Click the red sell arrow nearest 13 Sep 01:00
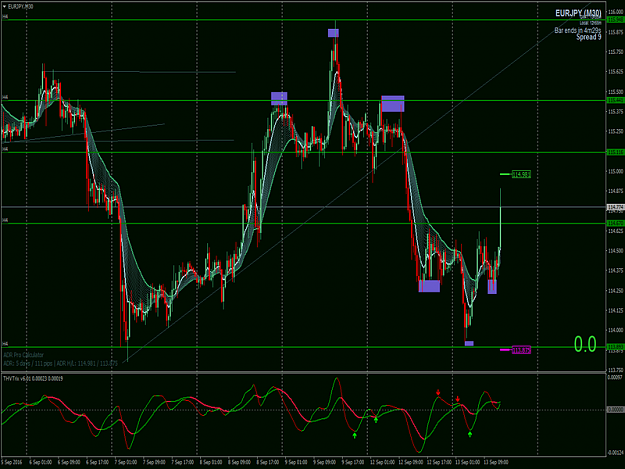The width and height of the screenshot is (625, 469). click(458, 399)
